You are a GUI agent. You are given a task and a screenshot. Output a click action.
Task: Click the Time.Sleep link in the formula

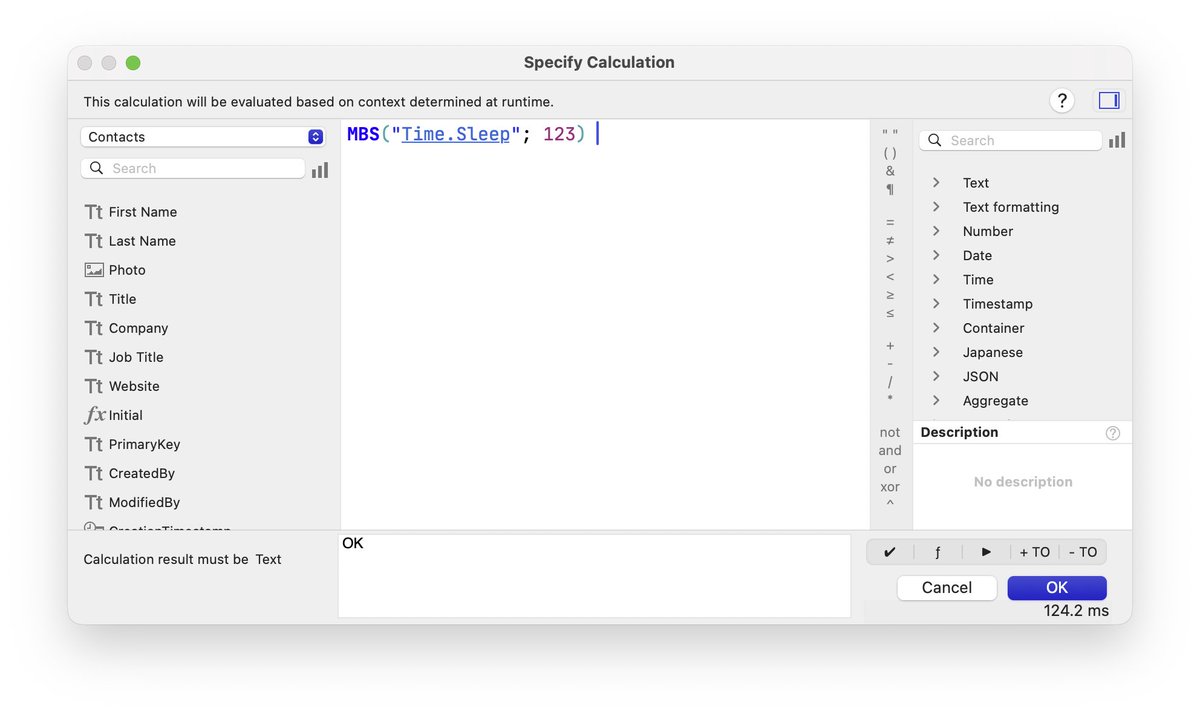[456, 134]
